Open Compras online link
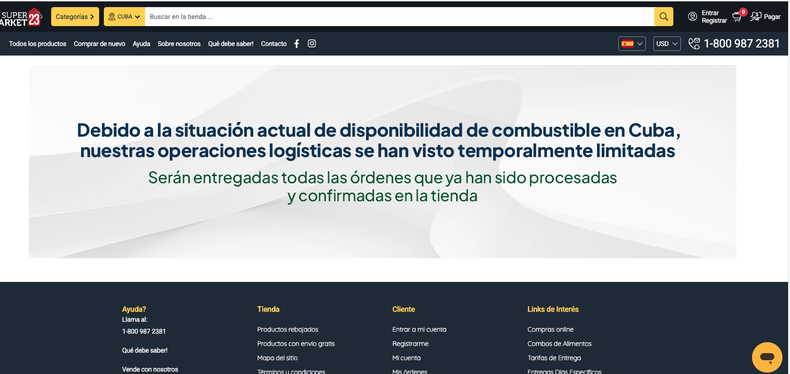 click(x=550, y=330)
